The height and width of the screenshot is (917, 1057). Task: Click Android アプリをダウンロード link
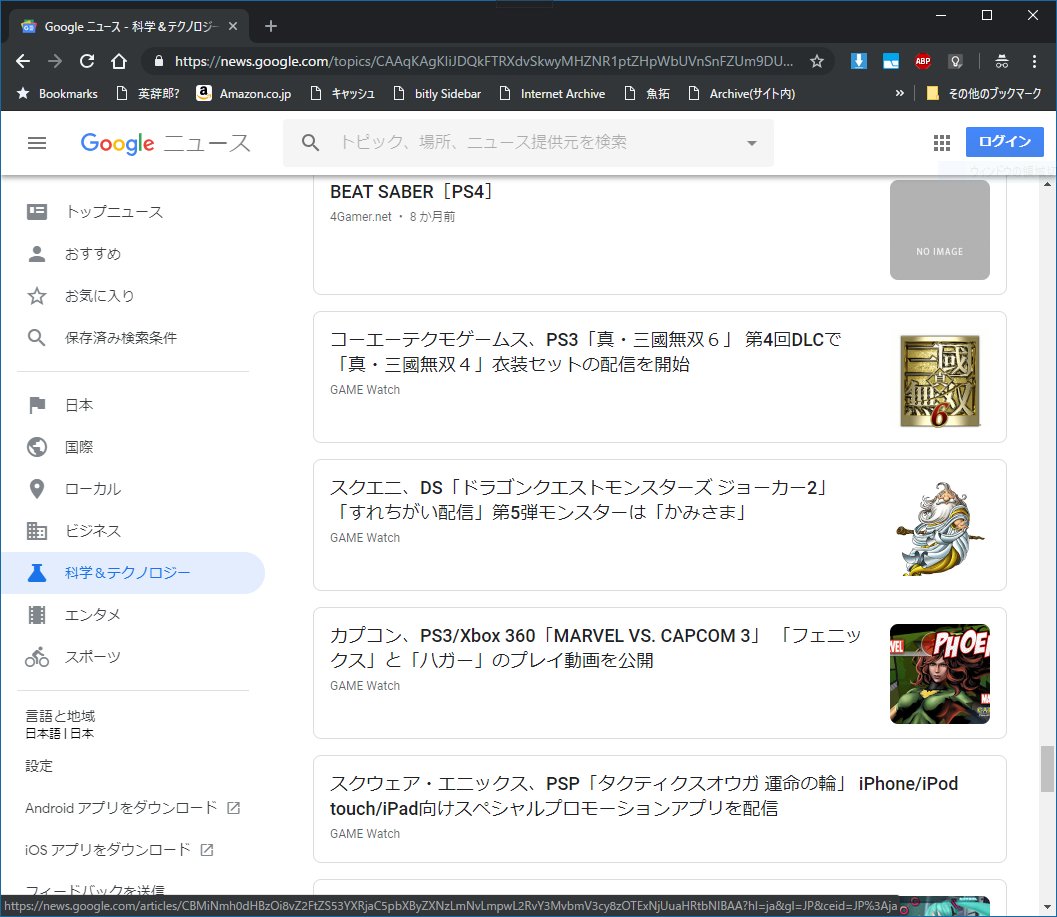(x=132, y=808)
